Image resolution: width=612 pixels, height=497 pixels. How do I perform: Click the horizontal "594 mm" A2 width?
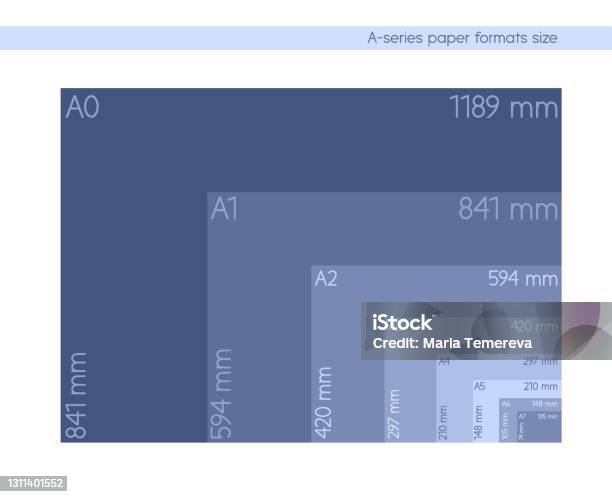[x=523, y=279]
